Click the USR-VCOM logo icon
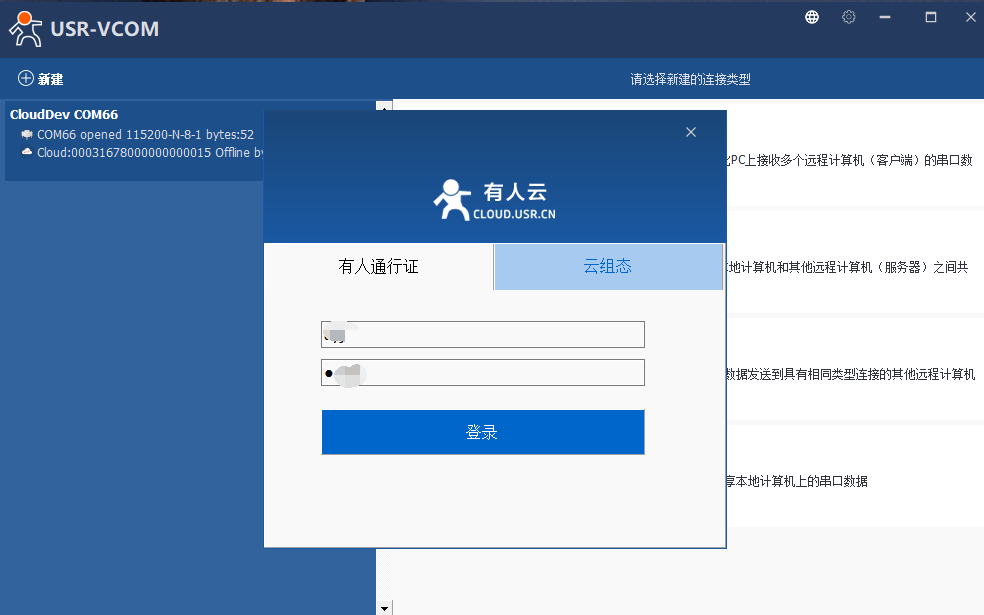Screen dimensions: 984x615 (x=26, y=29)
